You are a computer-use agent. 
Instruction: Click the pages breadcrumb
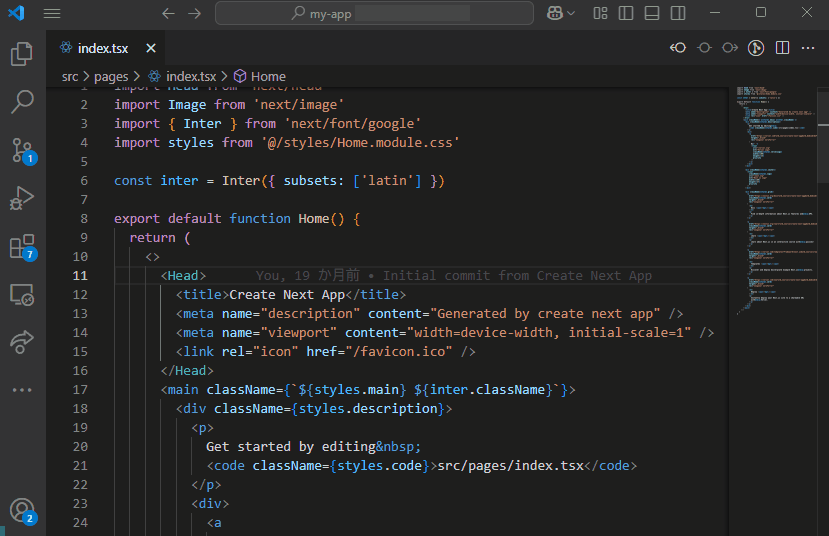coord(111,77)
